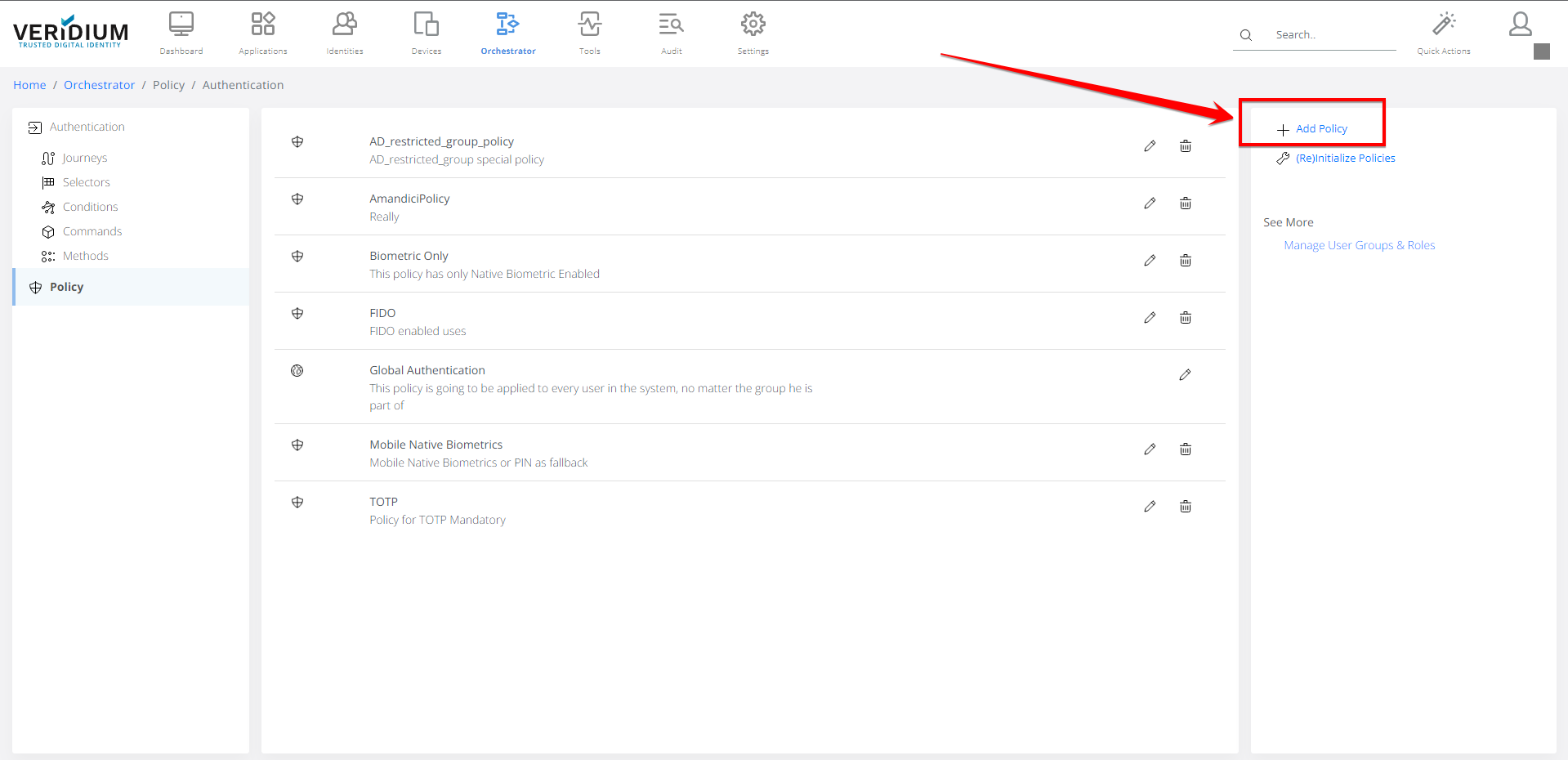Open Manage User Groups & Roles
Image resolution: width=1568 pixels, height=760 pixels.
1359,245
